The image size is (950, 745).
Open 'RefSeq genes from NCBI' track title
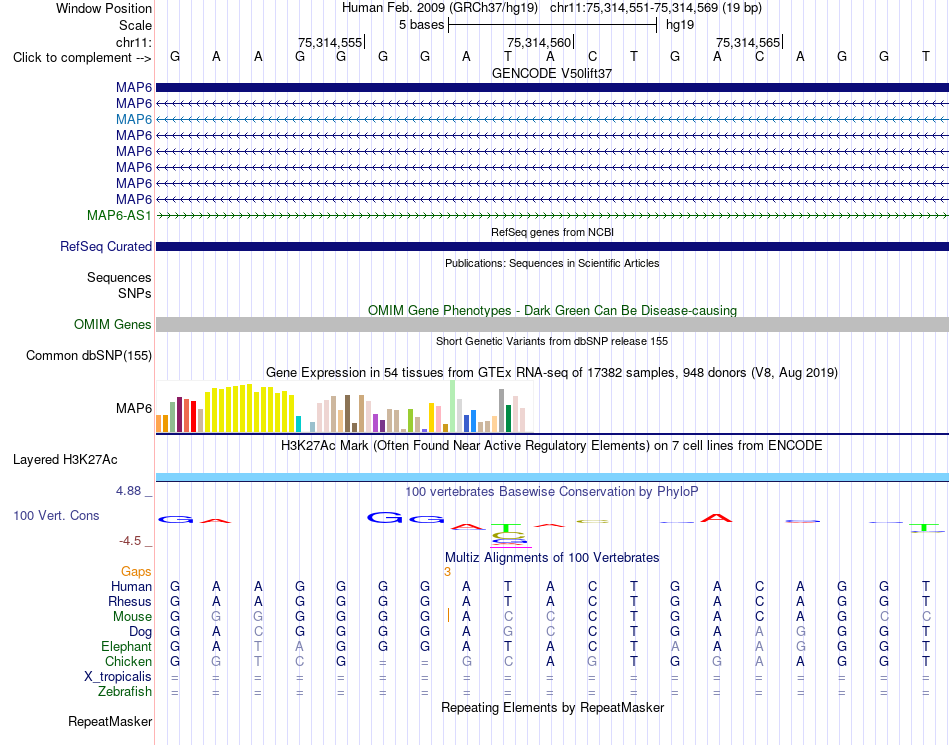point(552,232)
